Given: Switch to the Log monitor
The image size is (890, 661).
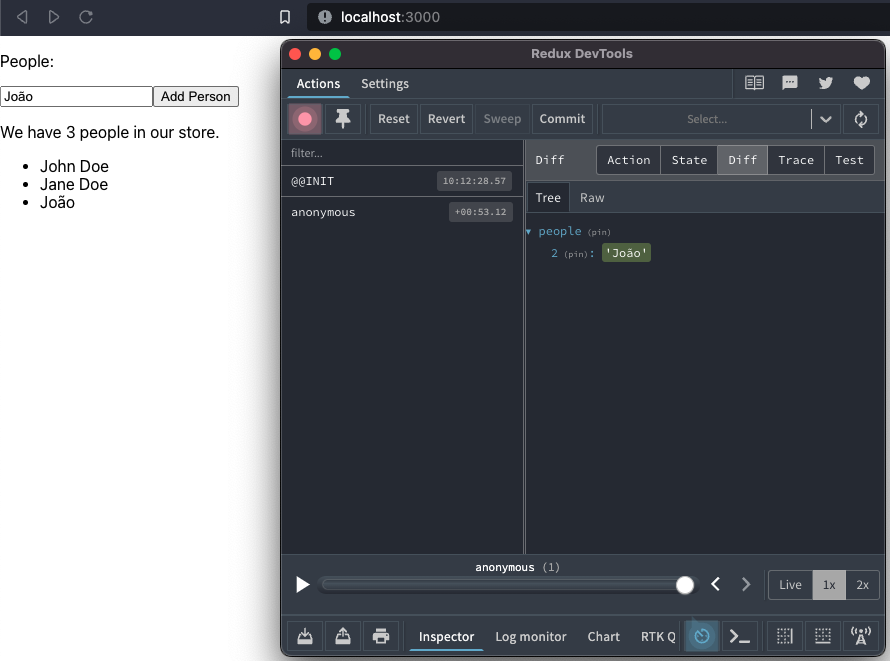Looking at the screenshot, I should click(x=531, y=637).
